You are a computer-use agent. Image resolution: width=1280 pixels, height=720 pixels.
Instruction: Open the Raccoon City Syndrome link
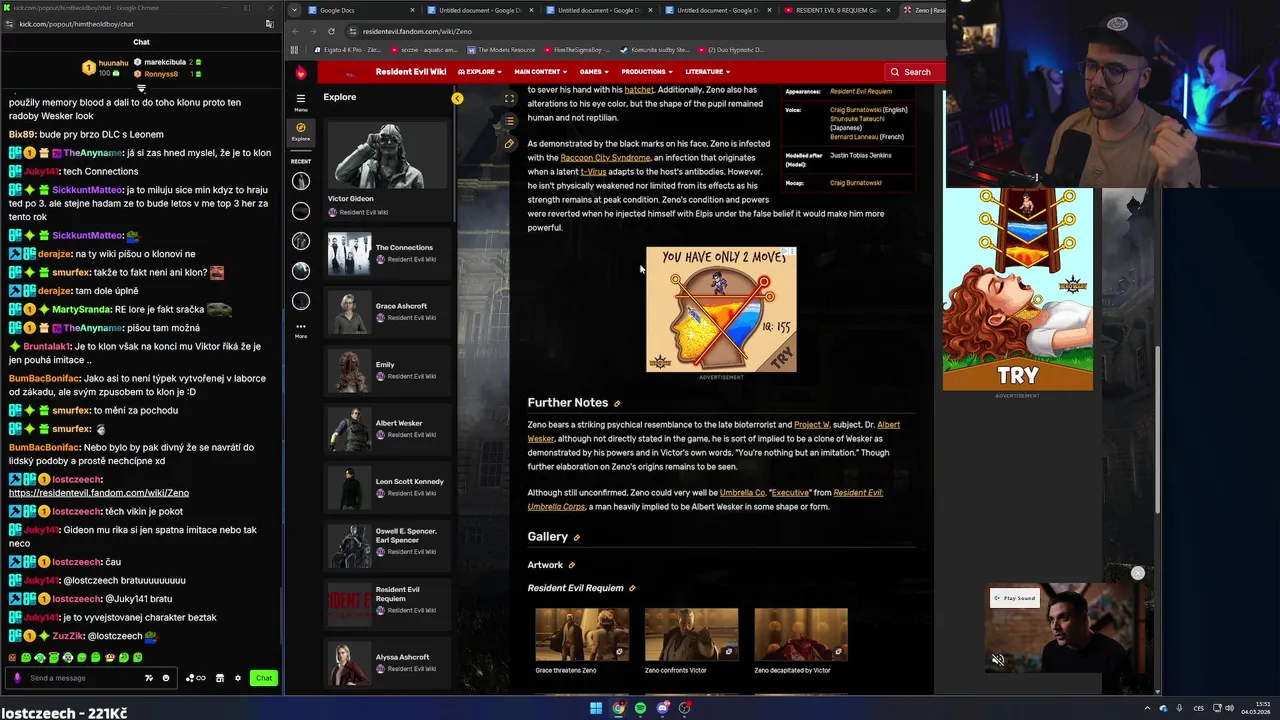pyautogui.click(x=605, y=158)
